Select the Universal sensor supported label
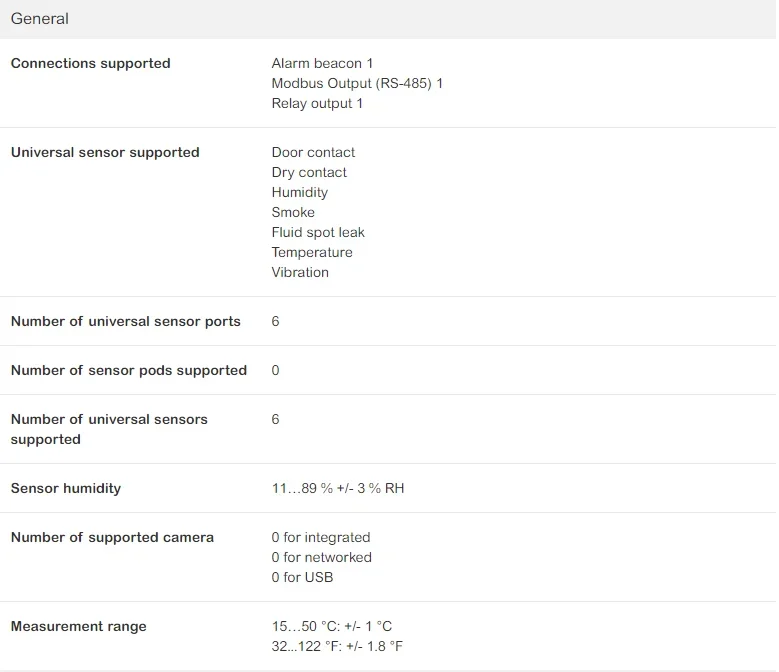Viewport: 779px width, 672px height. coord(105,152)
